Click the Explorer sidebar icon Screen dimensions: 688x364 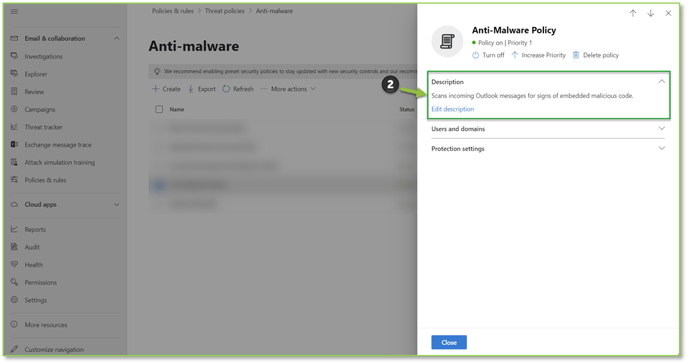14,74
